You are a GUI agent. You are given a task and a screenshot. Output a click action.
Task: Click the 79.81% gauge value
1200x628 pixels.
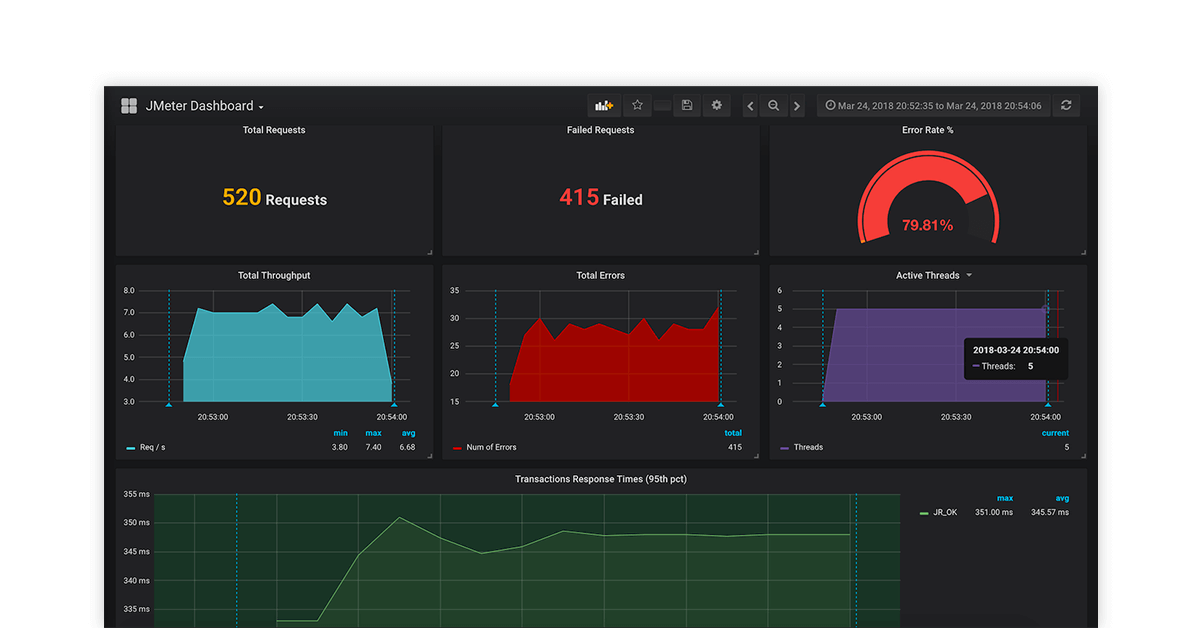[928, 225]
